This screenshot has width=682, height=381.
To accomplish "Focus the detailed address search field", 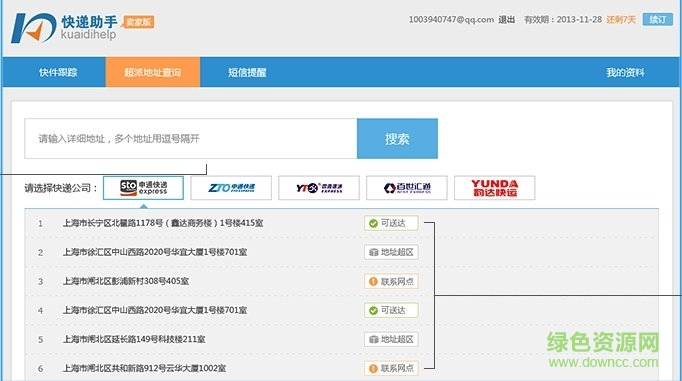I will [x=191, y=139].
